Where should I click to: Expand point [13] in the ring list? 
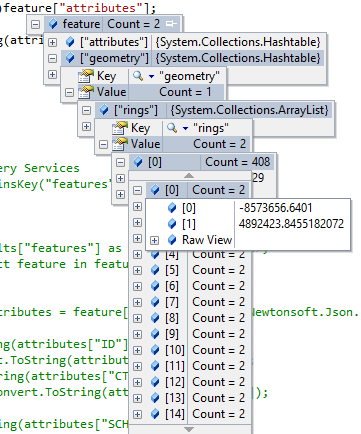pyautogui.click(x=137, y=398)
